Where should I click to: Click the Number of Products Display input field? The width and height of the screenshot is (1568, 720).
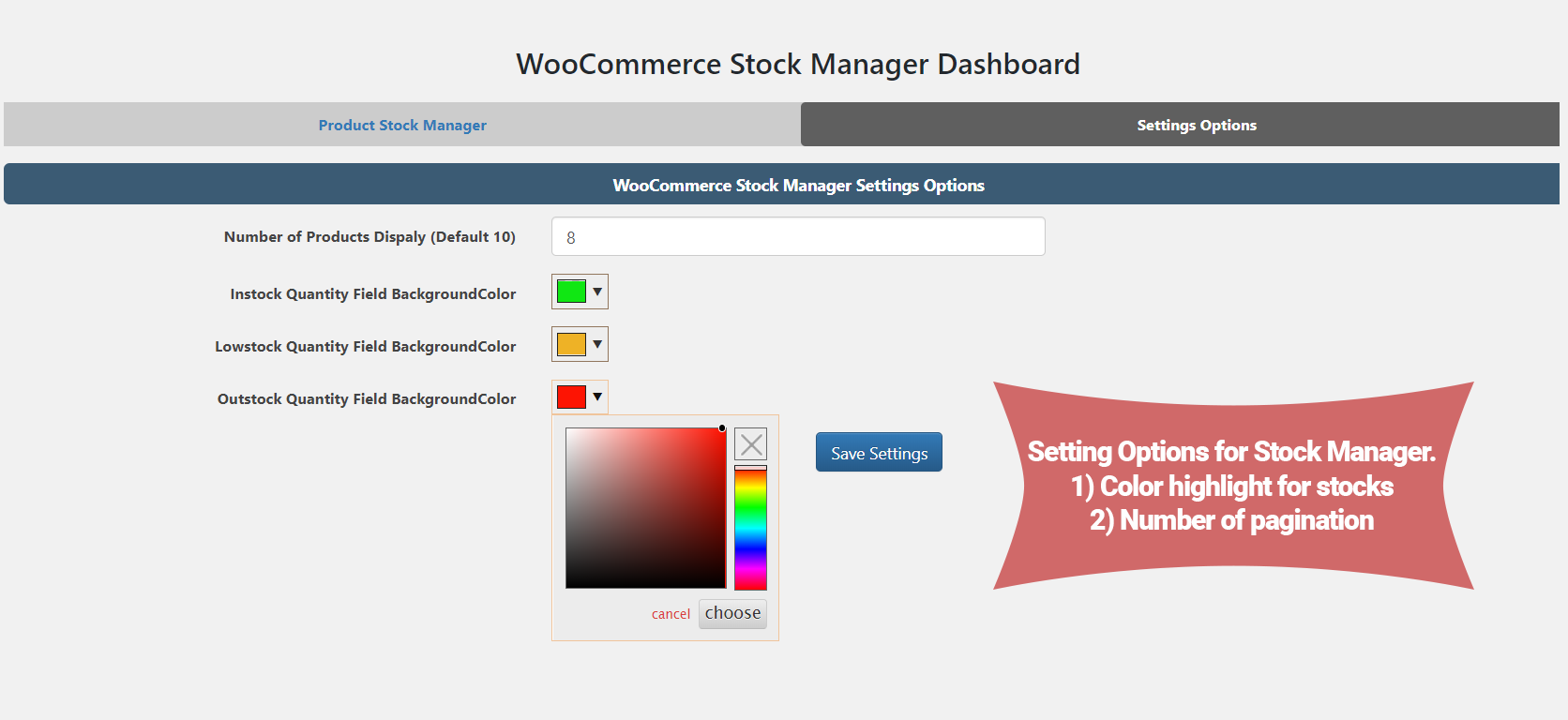coord(798,236)
